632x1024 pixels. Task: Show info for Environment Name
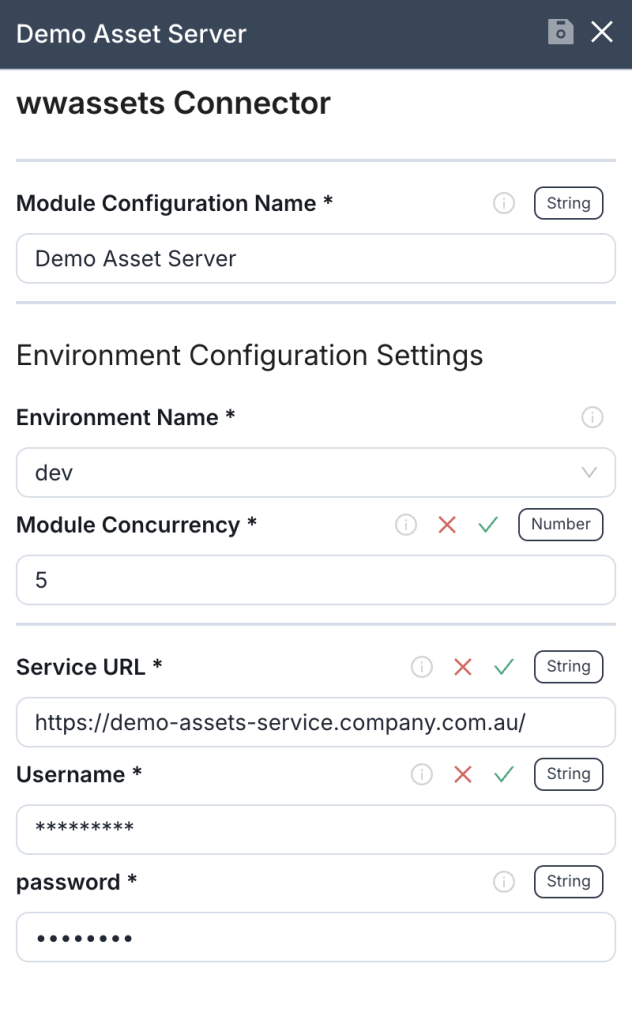coord(592,417)
